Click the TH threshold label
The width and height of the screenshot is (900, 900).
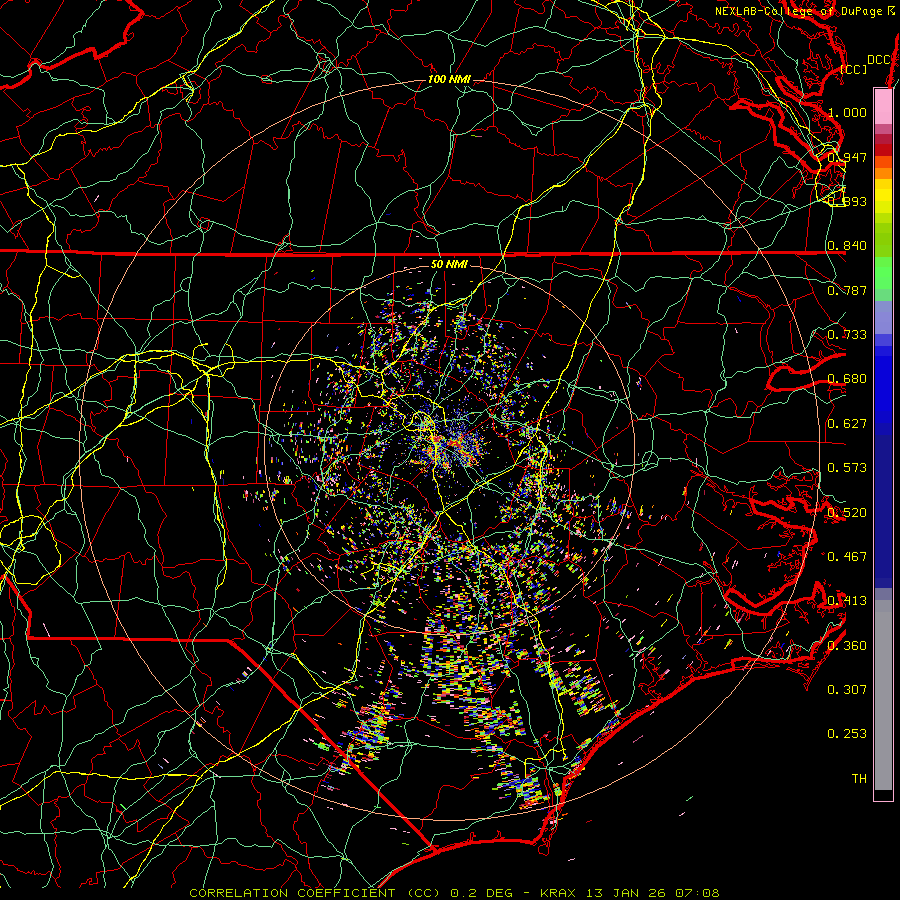[859, 778]
